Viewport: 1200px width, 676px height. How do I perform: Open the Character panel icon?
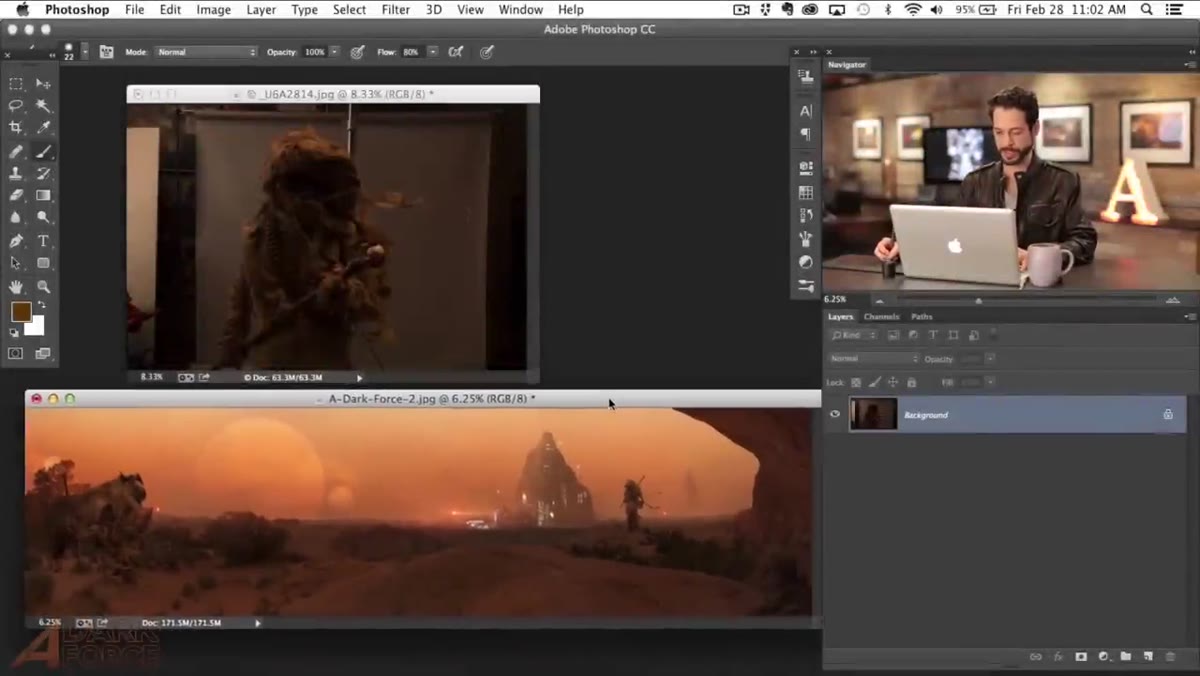tap(806, 111)
